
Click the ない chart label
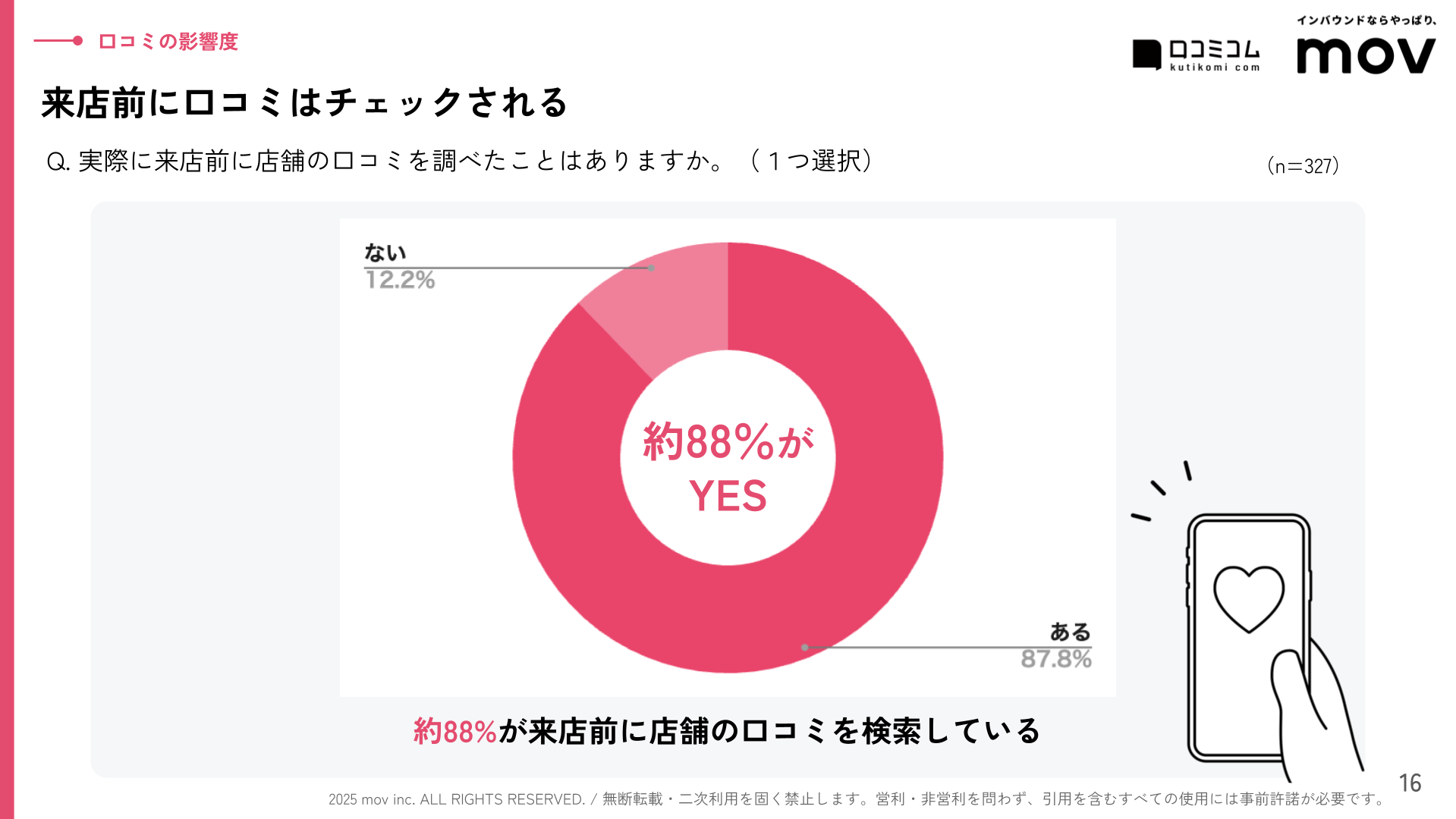pyautogui.click(x=385, y=253)
